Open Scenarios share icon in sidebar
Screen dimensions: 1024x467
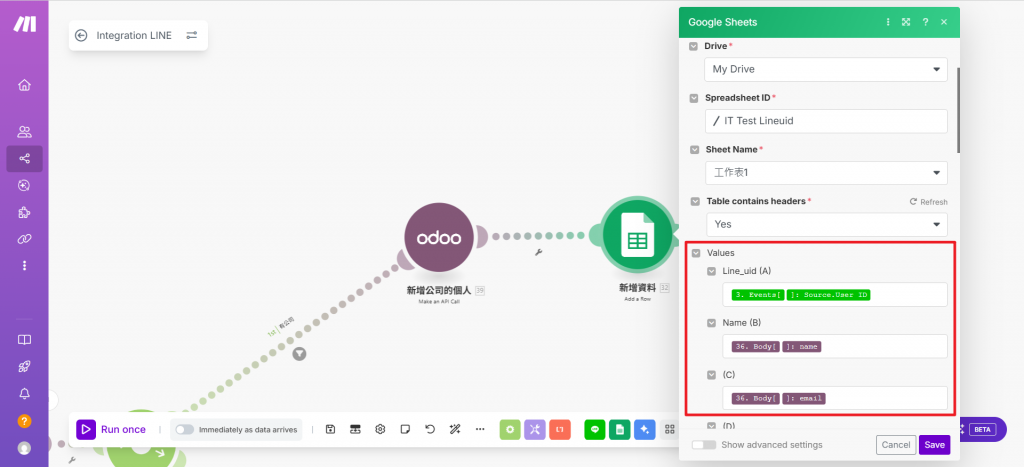click(24, 159)
